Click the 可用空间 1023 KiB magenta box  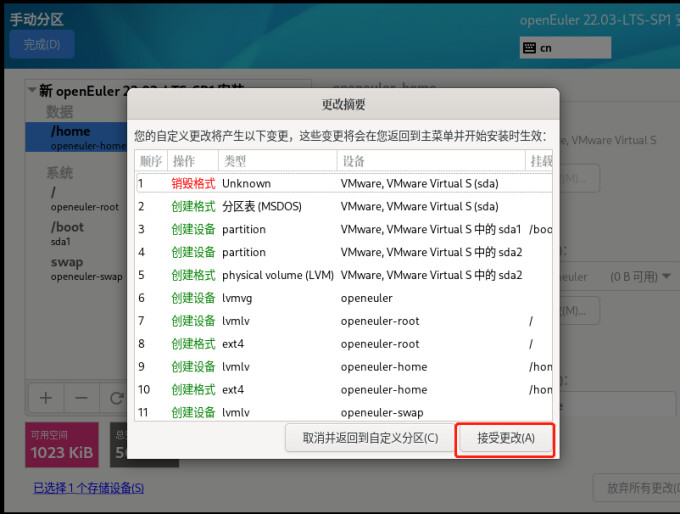pos(61,444)
